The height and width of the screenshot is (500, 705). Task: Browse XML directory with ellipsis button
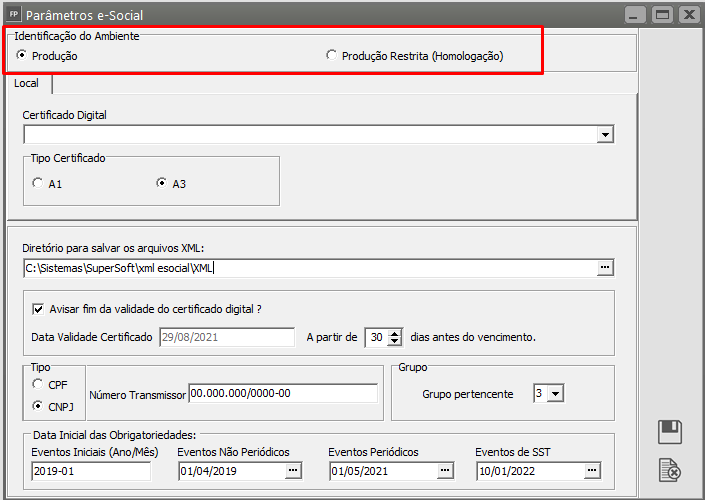pos(605,268)
